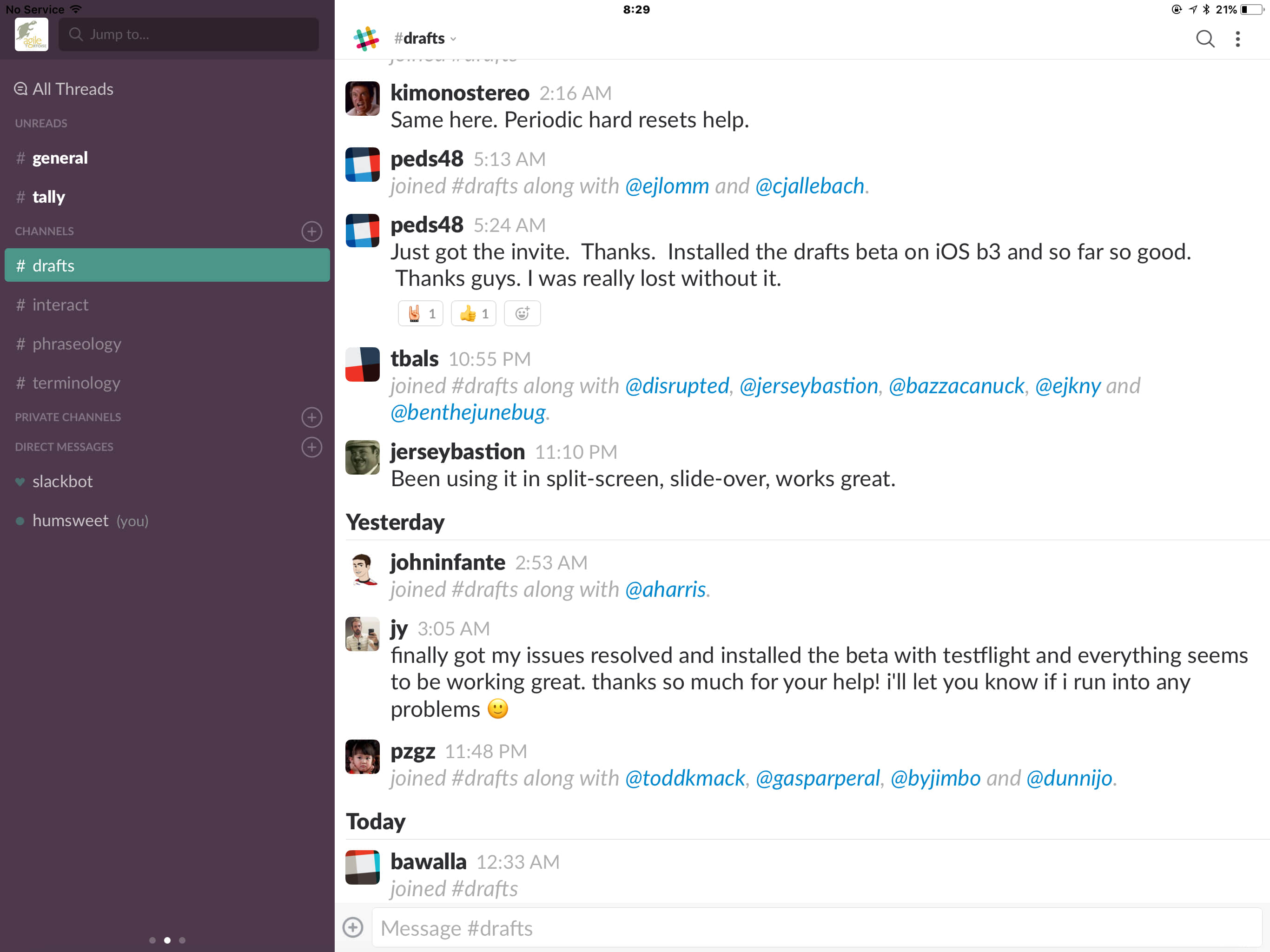
Task: Open All Threads view
Action: point(64,89)
